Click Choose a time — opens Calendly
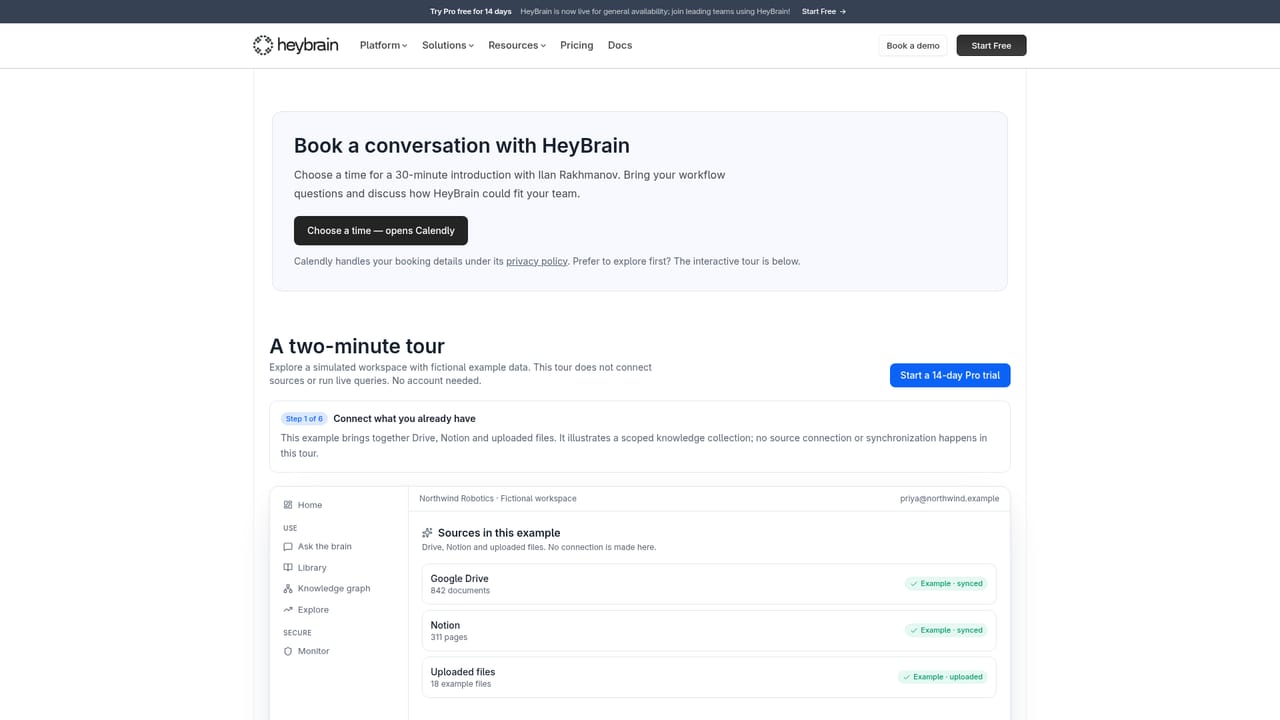The width and height of the screenshot is (1280, 720). tap(381, 230)
